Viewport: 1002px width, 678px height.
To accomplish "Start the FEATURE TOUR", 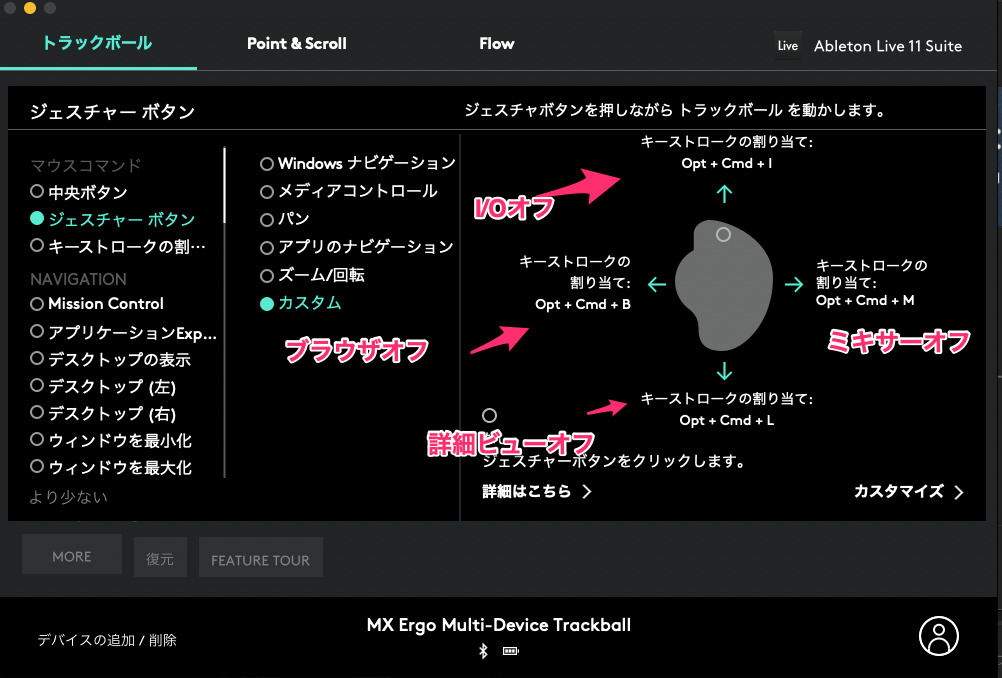I will [260, 560].
